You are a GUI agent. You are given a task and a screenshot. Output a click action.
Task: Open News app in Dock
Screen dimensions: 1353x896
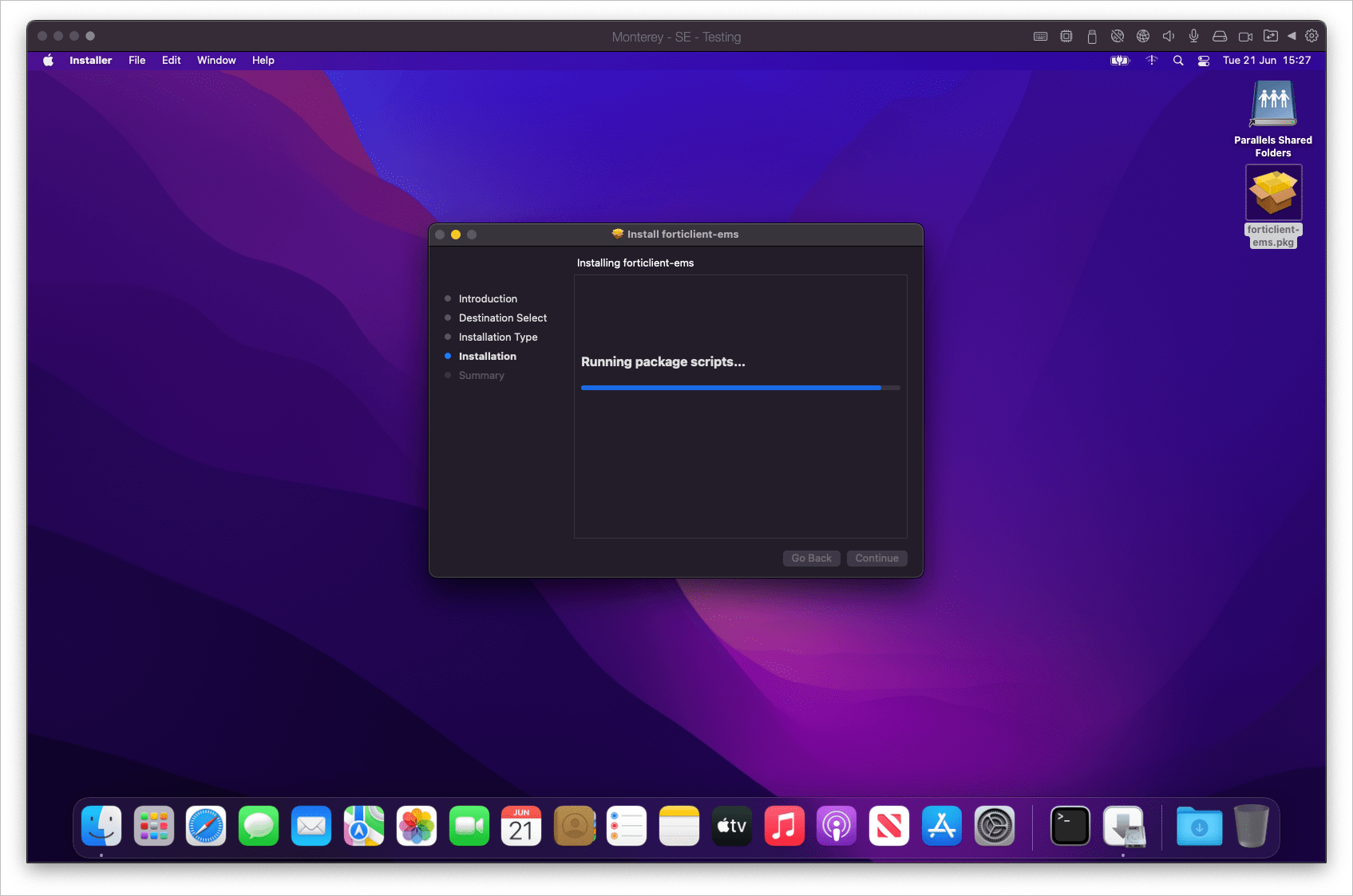(x=889, y=826)
